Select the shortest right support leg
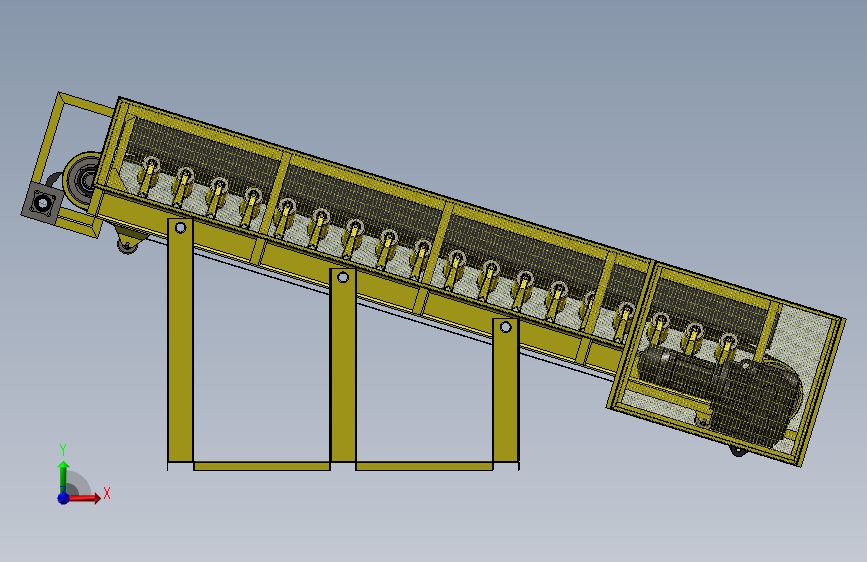Image resolution: width=867 pixels, height=562 pixels. click(505, 390)
